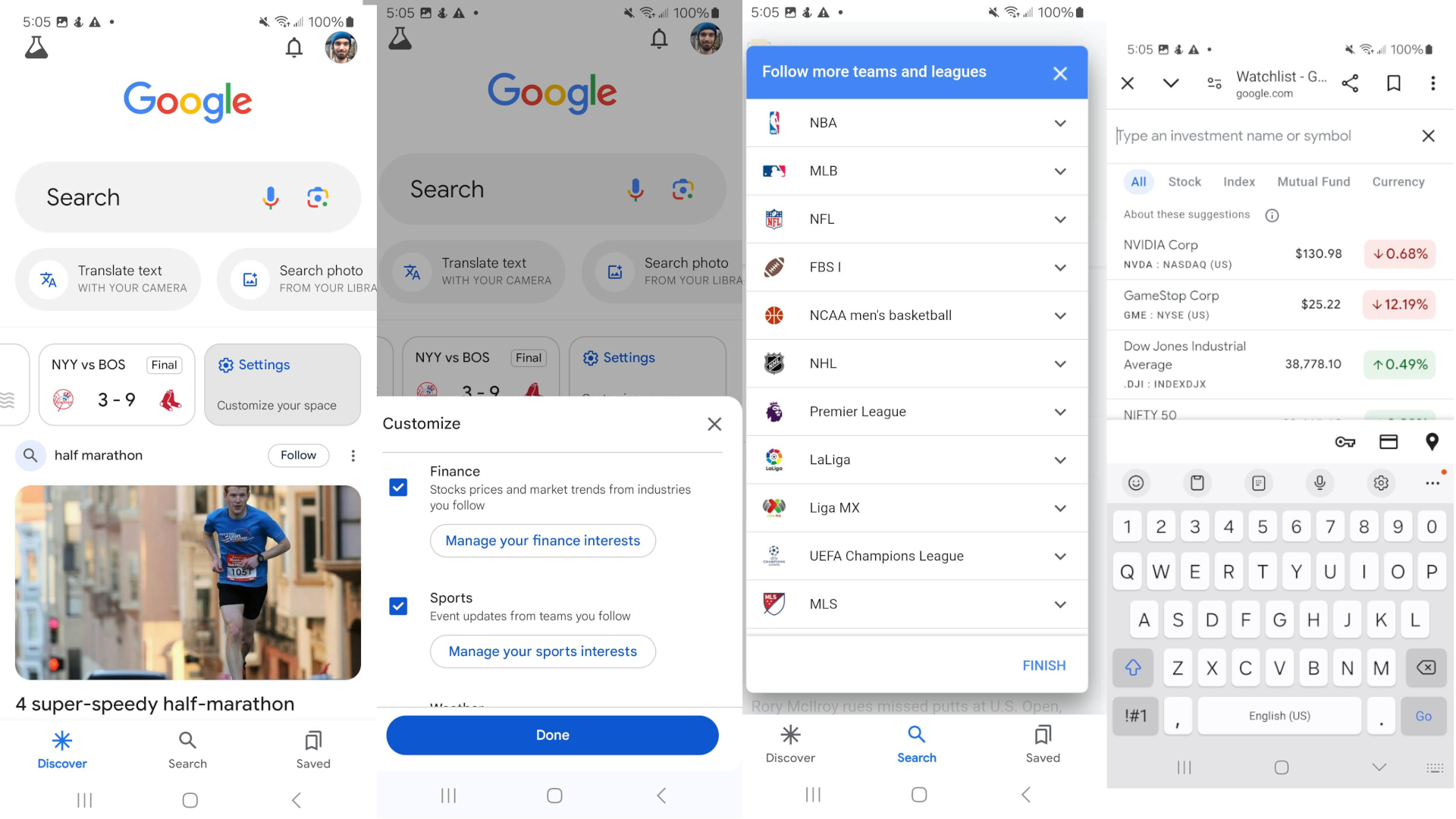
Task: Tap the NVDA NVIDIA Corp stock entry
Action: tap(1278, 253)
